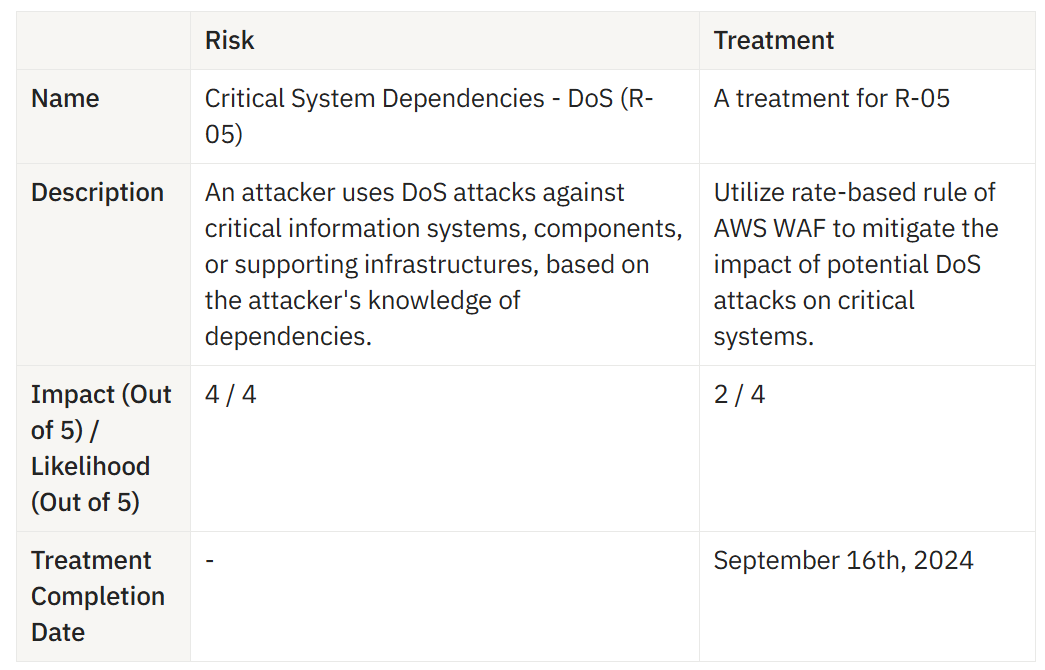Screen dimensions: 1045x670
Task: Select the "Name" row label
Action: click(x=65, y=99)
